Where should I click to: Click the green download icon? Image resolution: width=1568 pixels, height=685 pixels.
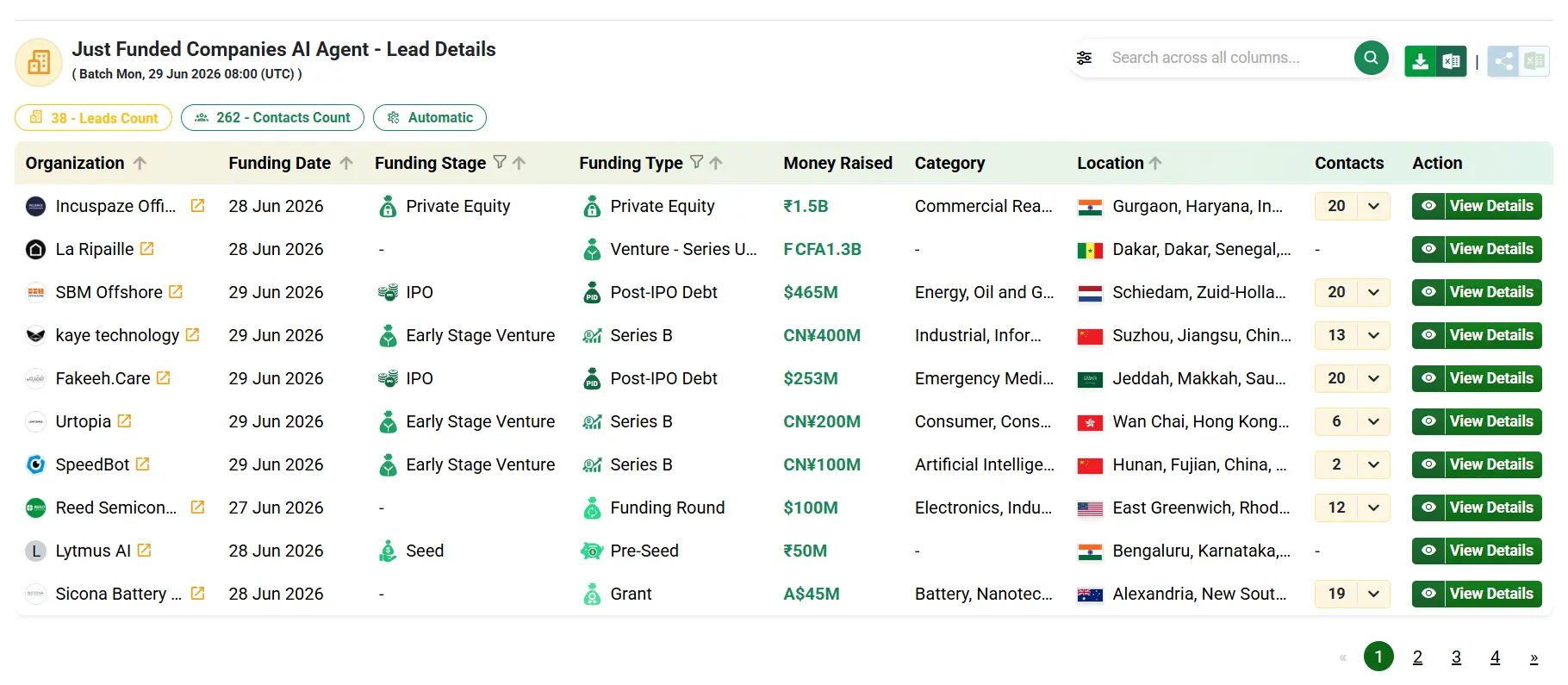(1420, 61)
